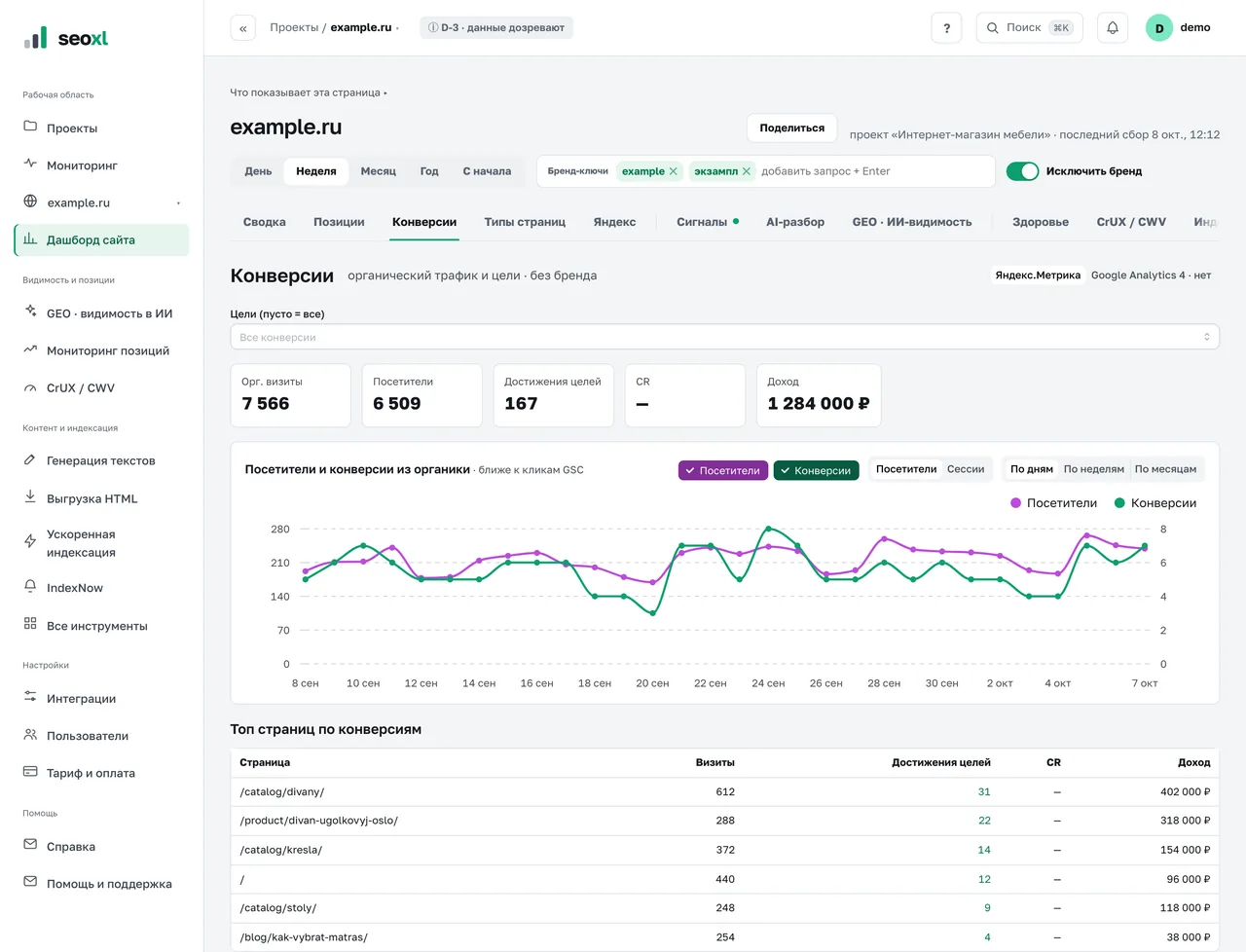
Task: Click Конверсии green legend dot
Action: point(1119,503)
